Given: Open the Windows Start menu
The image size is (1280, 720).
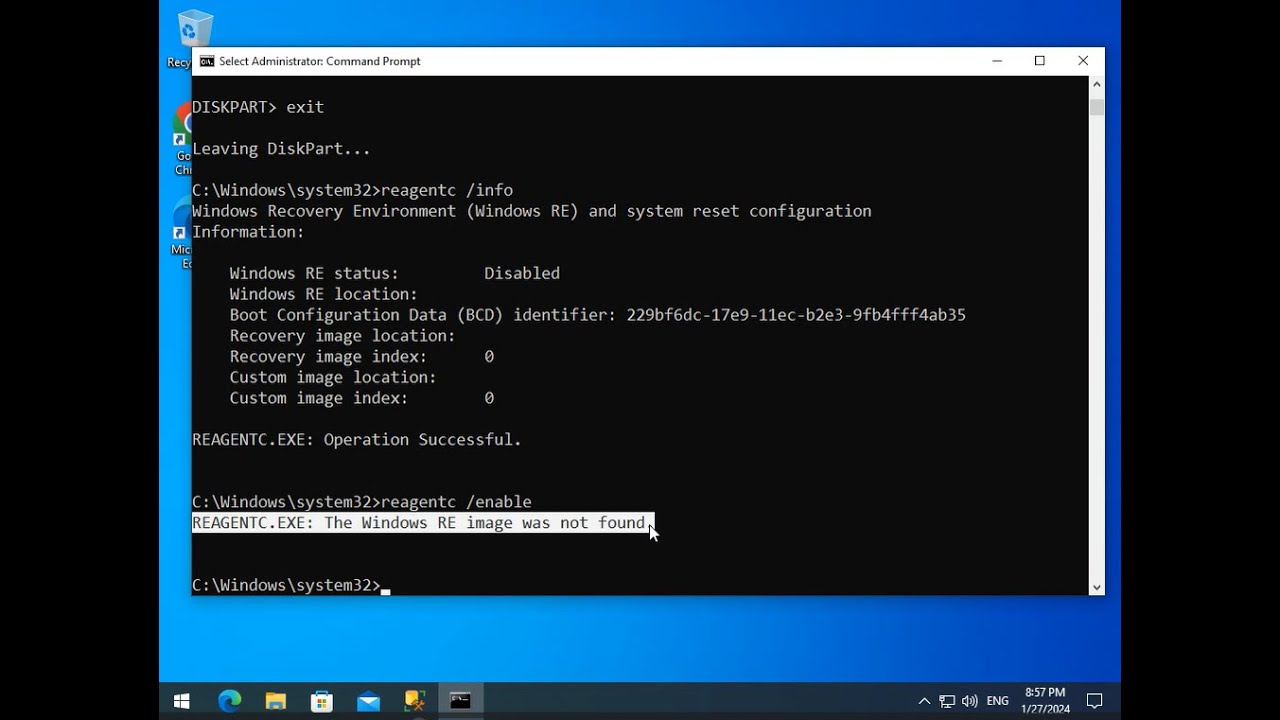Looking at the screenshot, I should (x=182, y=701).
